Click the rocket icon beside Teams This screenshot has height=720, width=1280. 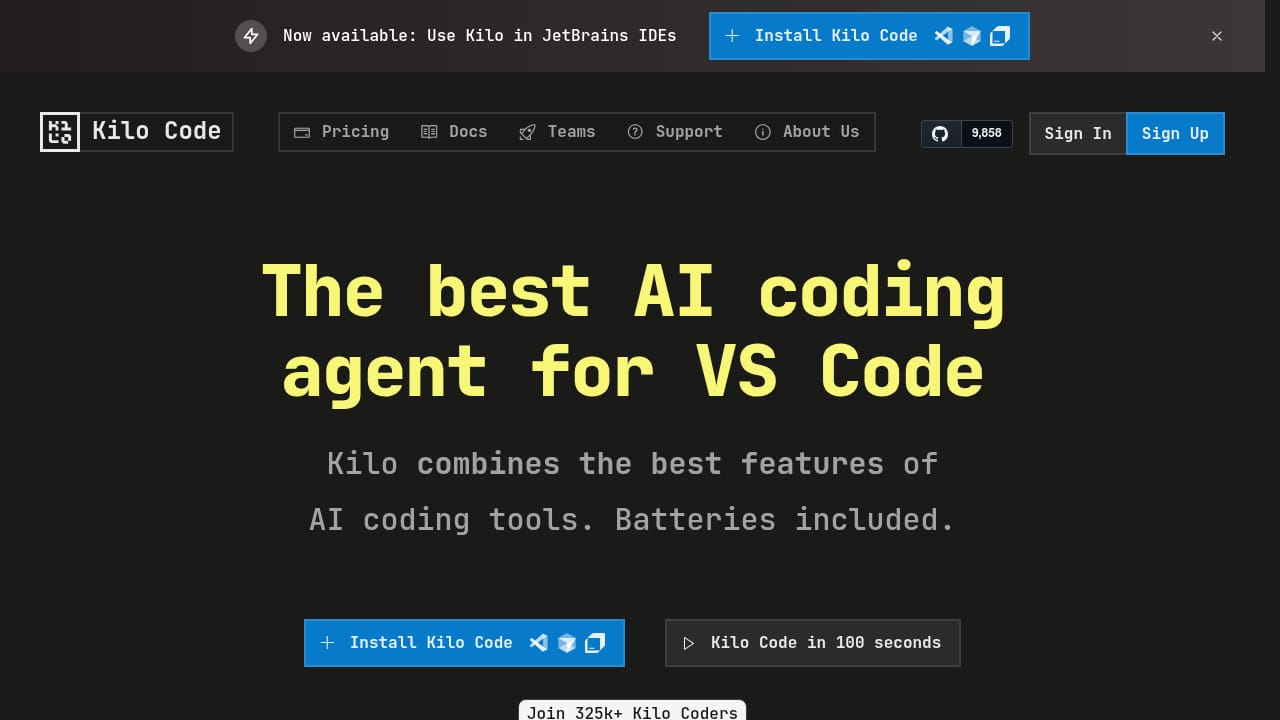coord(527,132)
